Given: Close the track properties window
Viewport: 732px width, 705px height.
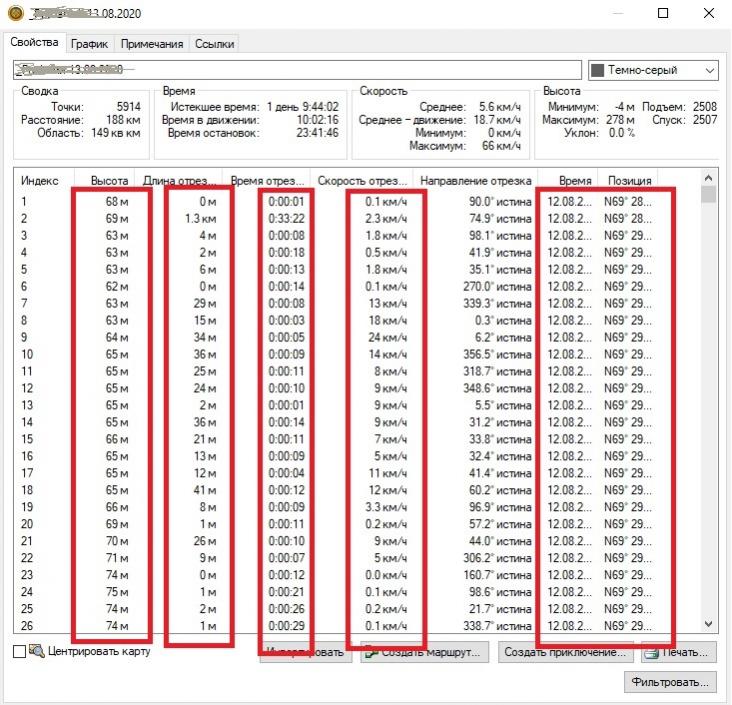Looking at the screenshot, I should [x=708, y=14].
